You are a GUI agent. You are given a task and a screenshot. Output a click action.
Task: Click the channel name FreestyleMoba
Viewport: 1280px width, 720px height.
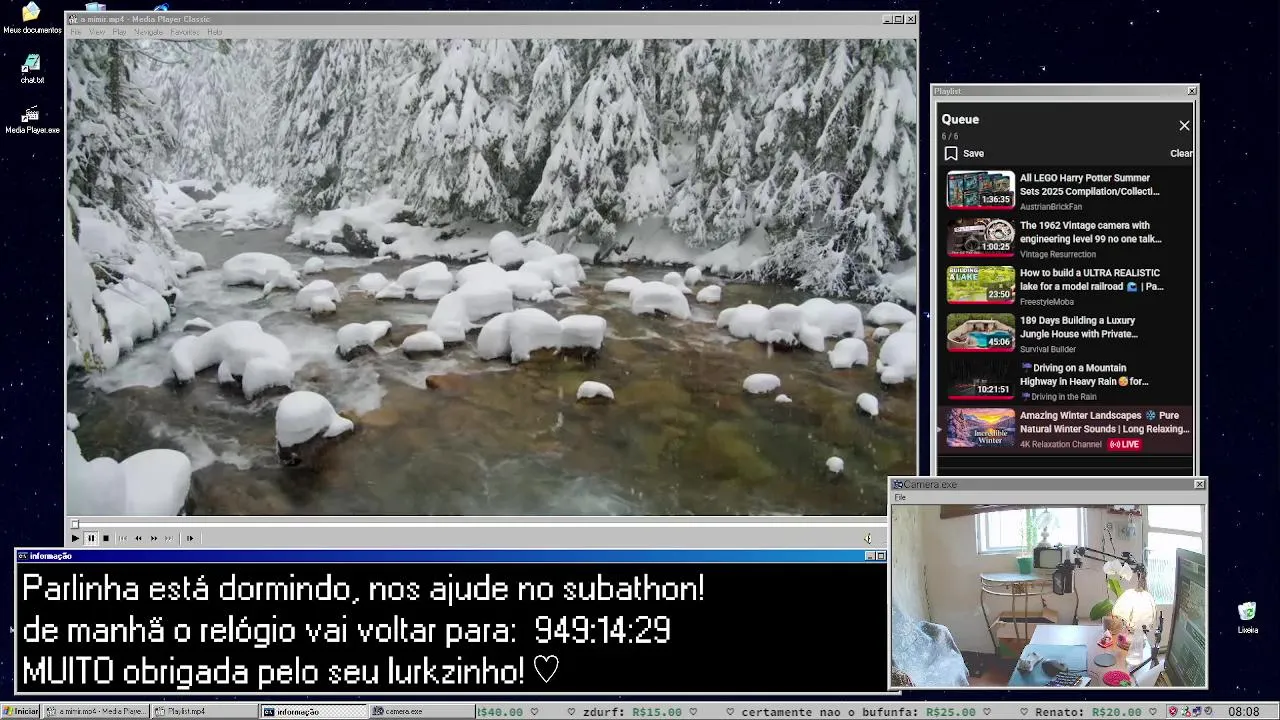point(1047,302)
